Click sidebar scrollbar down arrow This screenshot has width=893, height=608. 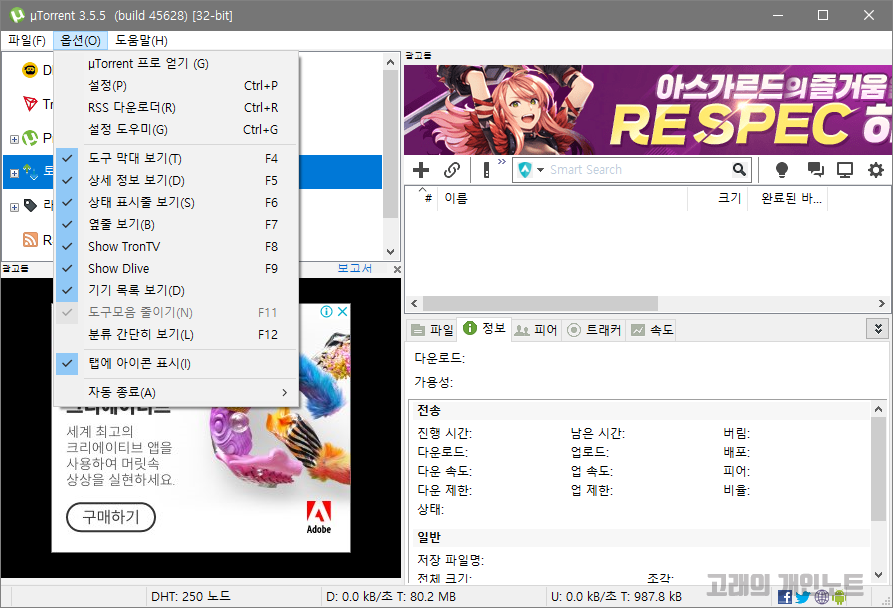click(390, 251)
